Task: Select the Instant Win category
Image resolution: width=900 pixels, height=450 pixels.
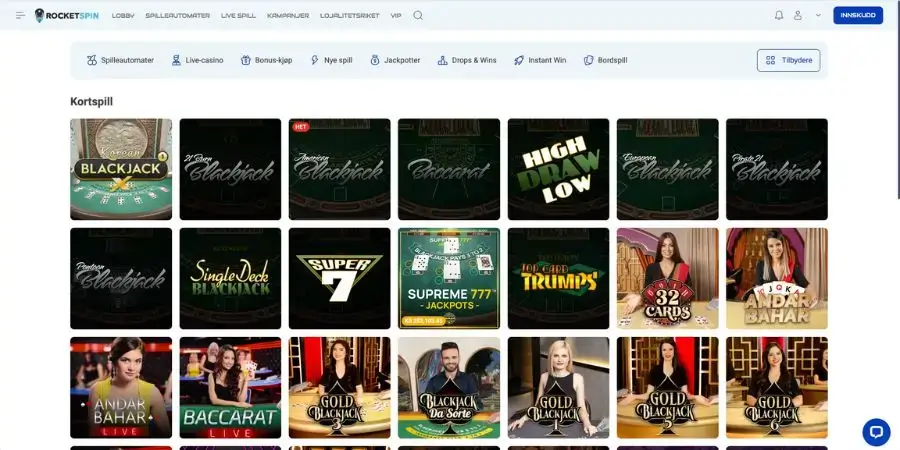Action: 540,60
